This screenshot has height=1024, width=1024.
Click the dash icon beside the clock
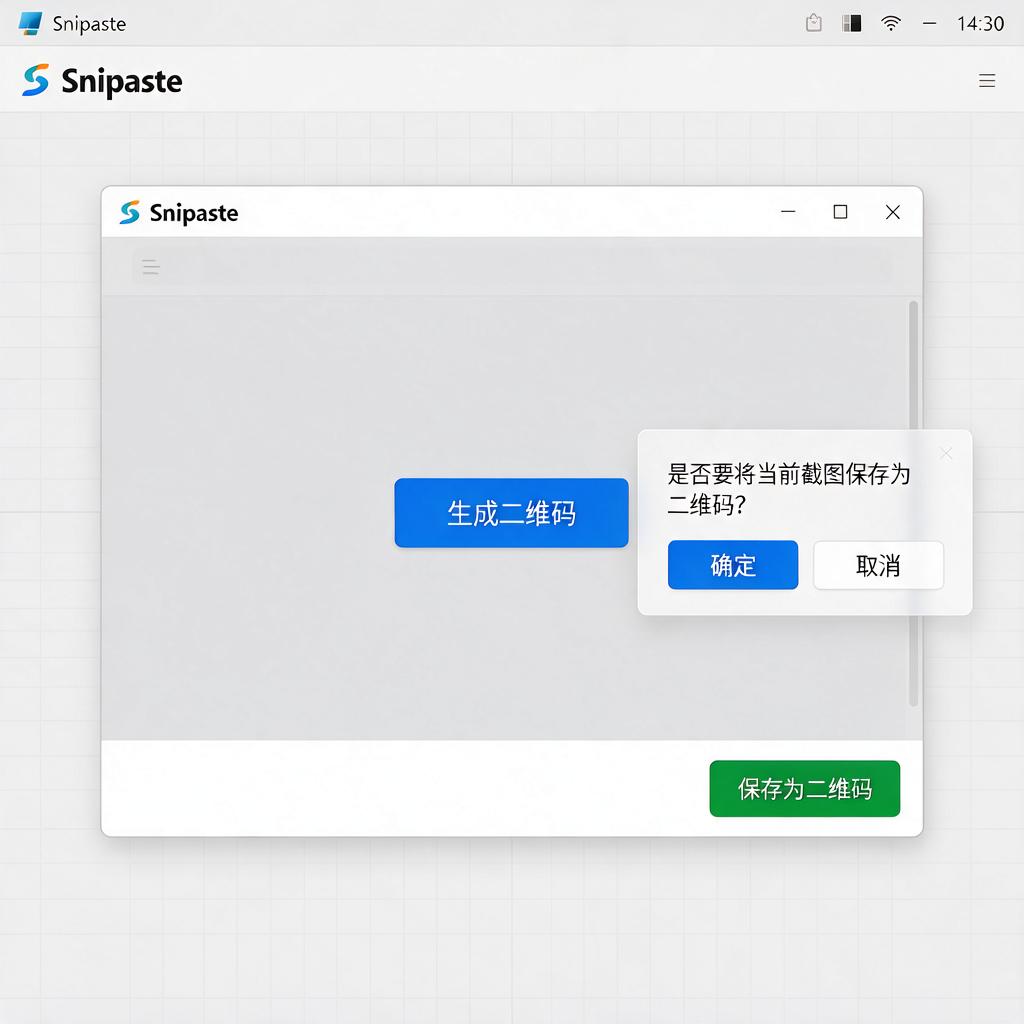pos(929,24)
